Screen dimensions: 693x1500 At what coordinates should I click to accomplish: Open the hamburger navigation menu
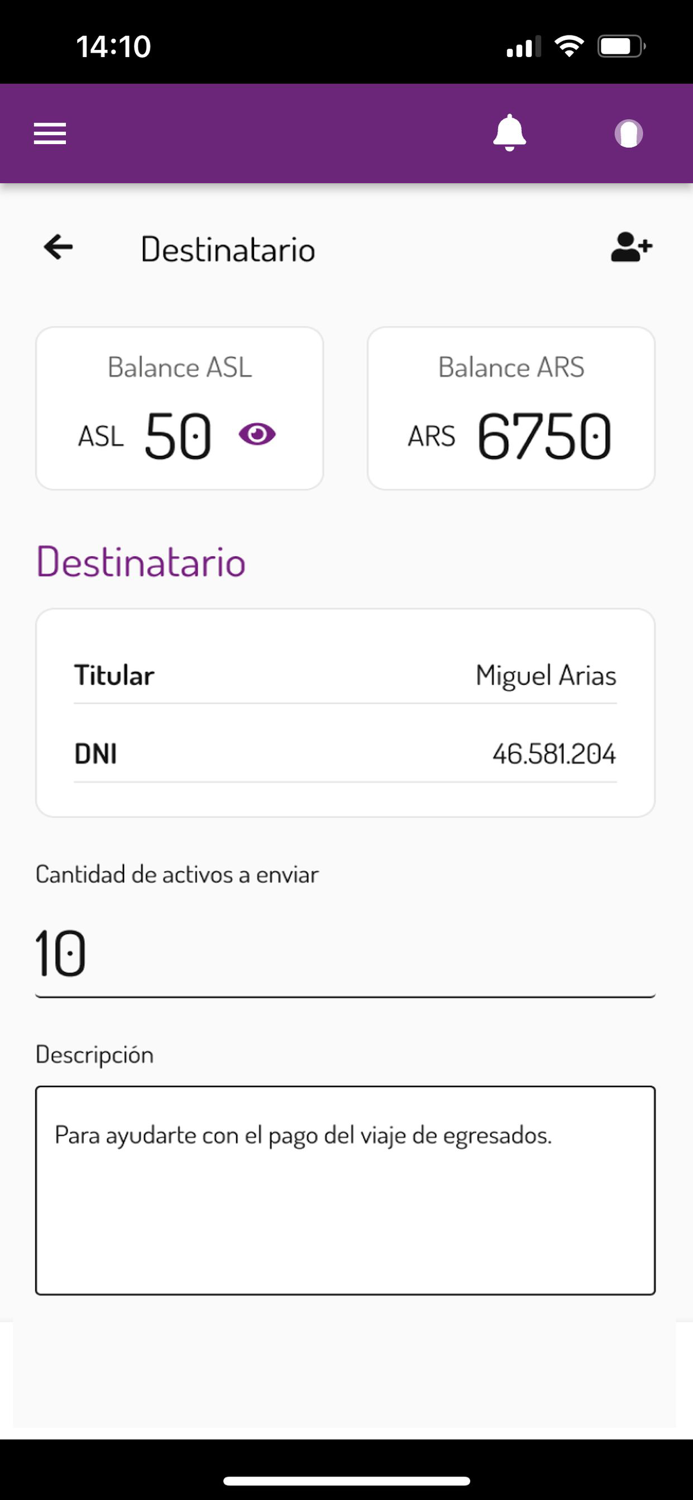pyautogui.click(x=49, y=133)
